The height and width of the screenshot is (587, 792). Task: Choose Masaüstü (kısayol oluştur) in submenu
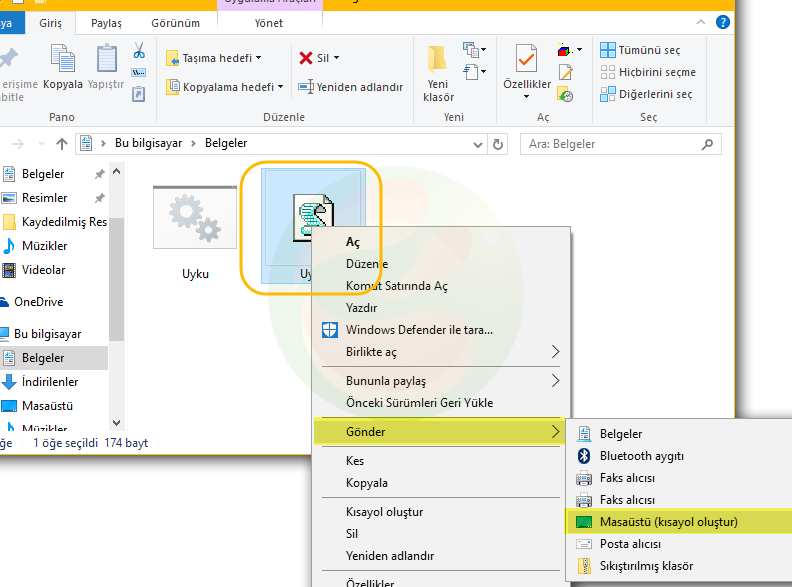[668, 522]
